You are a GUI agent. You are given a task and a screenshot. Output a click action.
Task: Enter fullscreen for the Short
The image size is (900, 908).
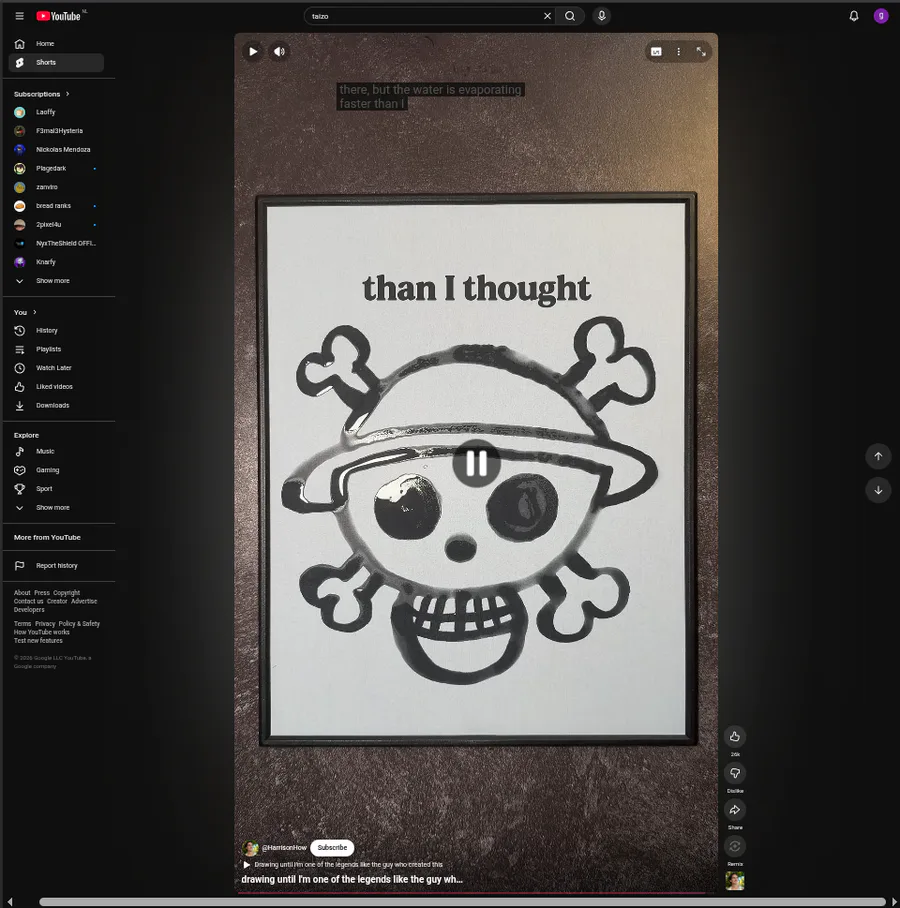(701, 52)
